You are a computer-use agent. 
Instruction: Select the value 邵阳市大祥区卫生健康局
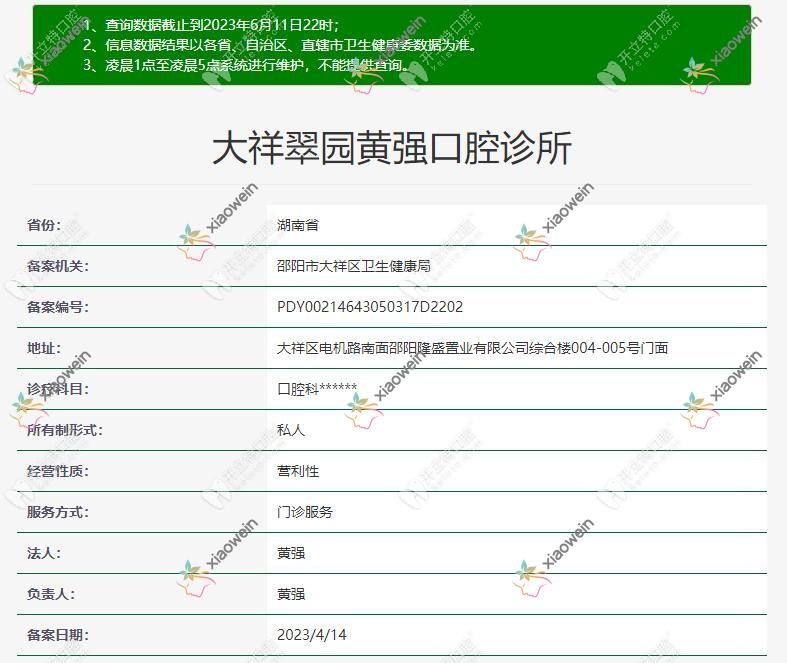click(354, 266)
